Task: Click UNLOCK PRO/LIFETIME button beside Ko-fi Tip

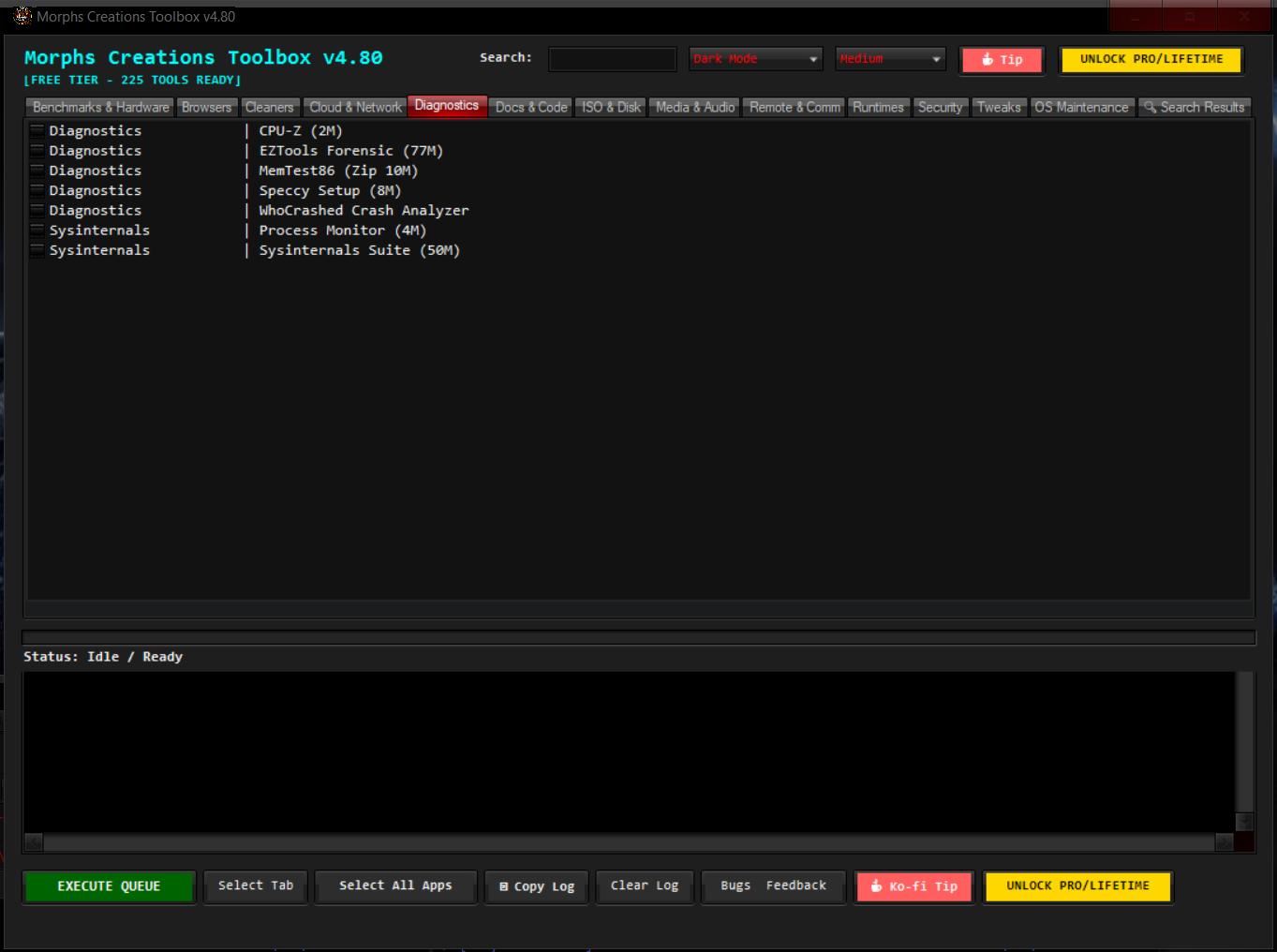Action: pos(1077,885)
